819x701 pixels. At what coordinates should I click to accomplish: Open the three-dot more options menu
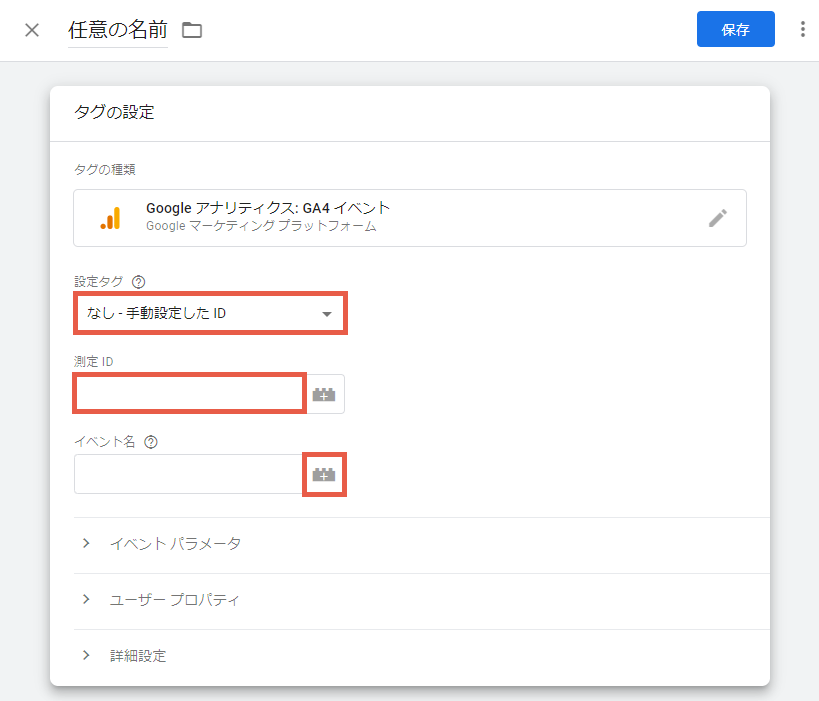pyautogui.click(x=802, y=29)
